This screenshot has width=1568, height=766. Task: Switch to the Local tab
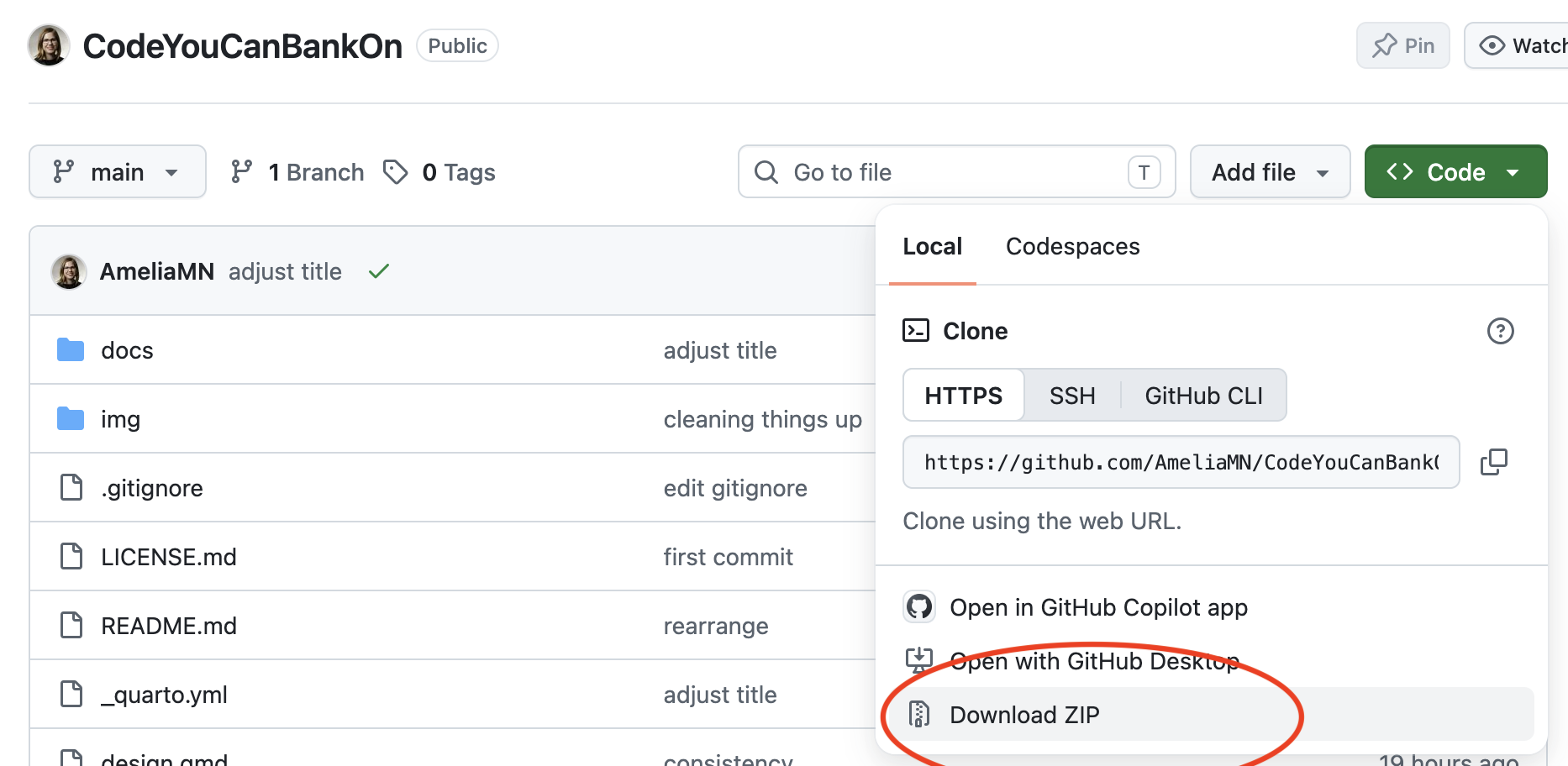tap(933, 246)
